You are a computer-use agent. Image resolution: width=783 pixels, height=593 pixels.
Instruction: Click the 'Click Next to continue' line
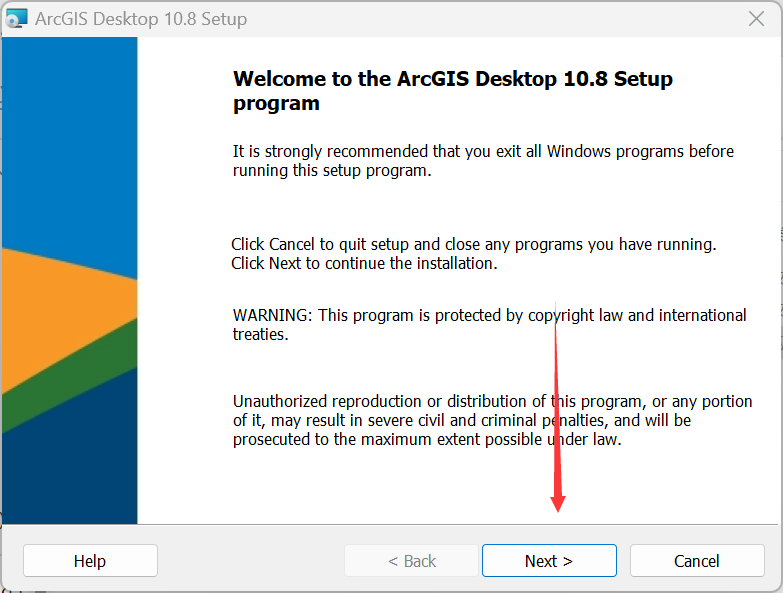pyautogui.click(x=364, y=264)
